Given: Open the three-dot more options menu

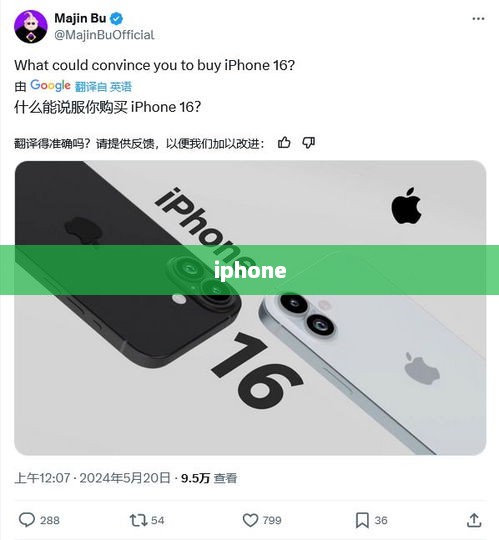Looking at the screenshot, I should pyautogui.click(x=478, y=19).
